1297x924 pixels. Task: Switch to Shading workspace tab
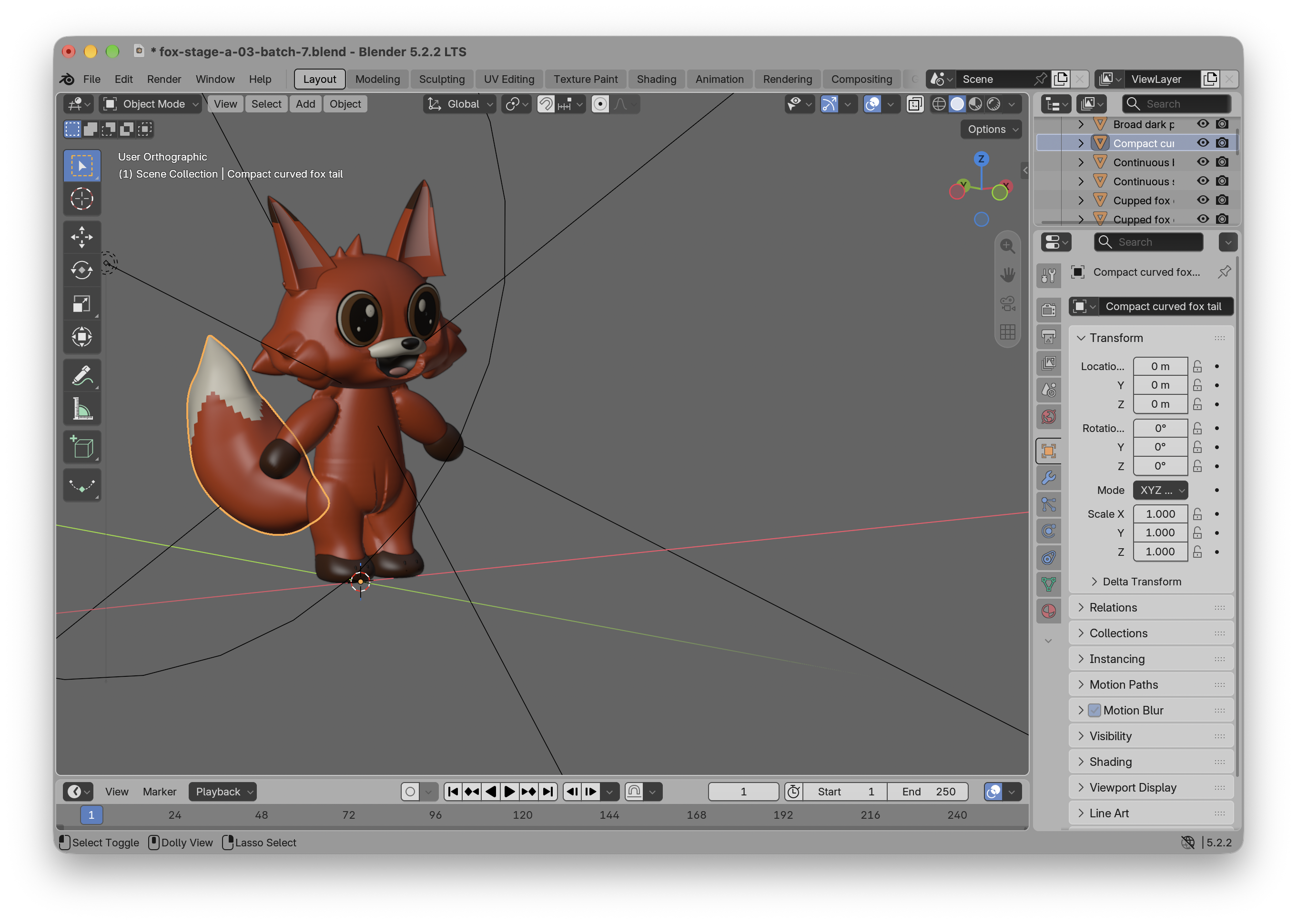pos(656,79)
